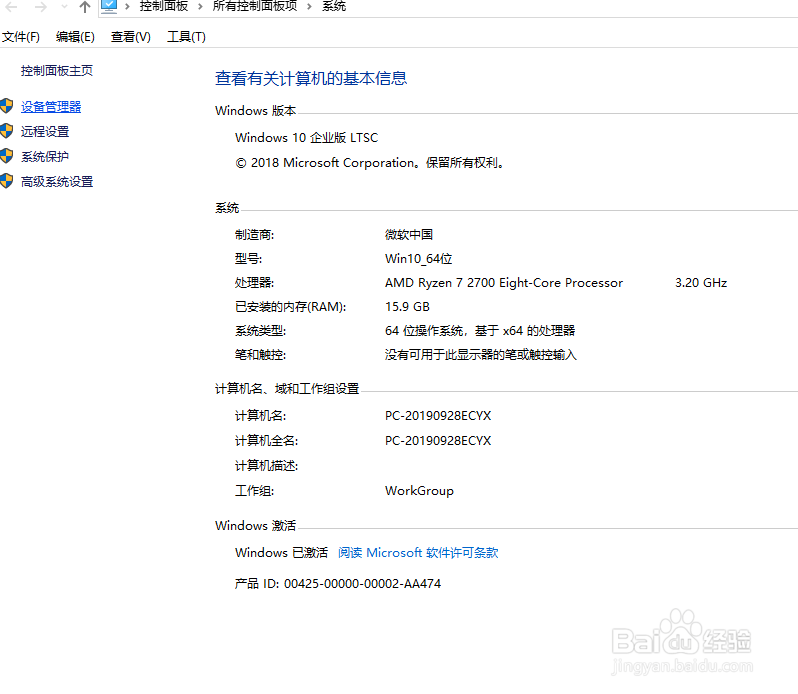Click manufacturer value 微软中国

[x=409, y=235]
